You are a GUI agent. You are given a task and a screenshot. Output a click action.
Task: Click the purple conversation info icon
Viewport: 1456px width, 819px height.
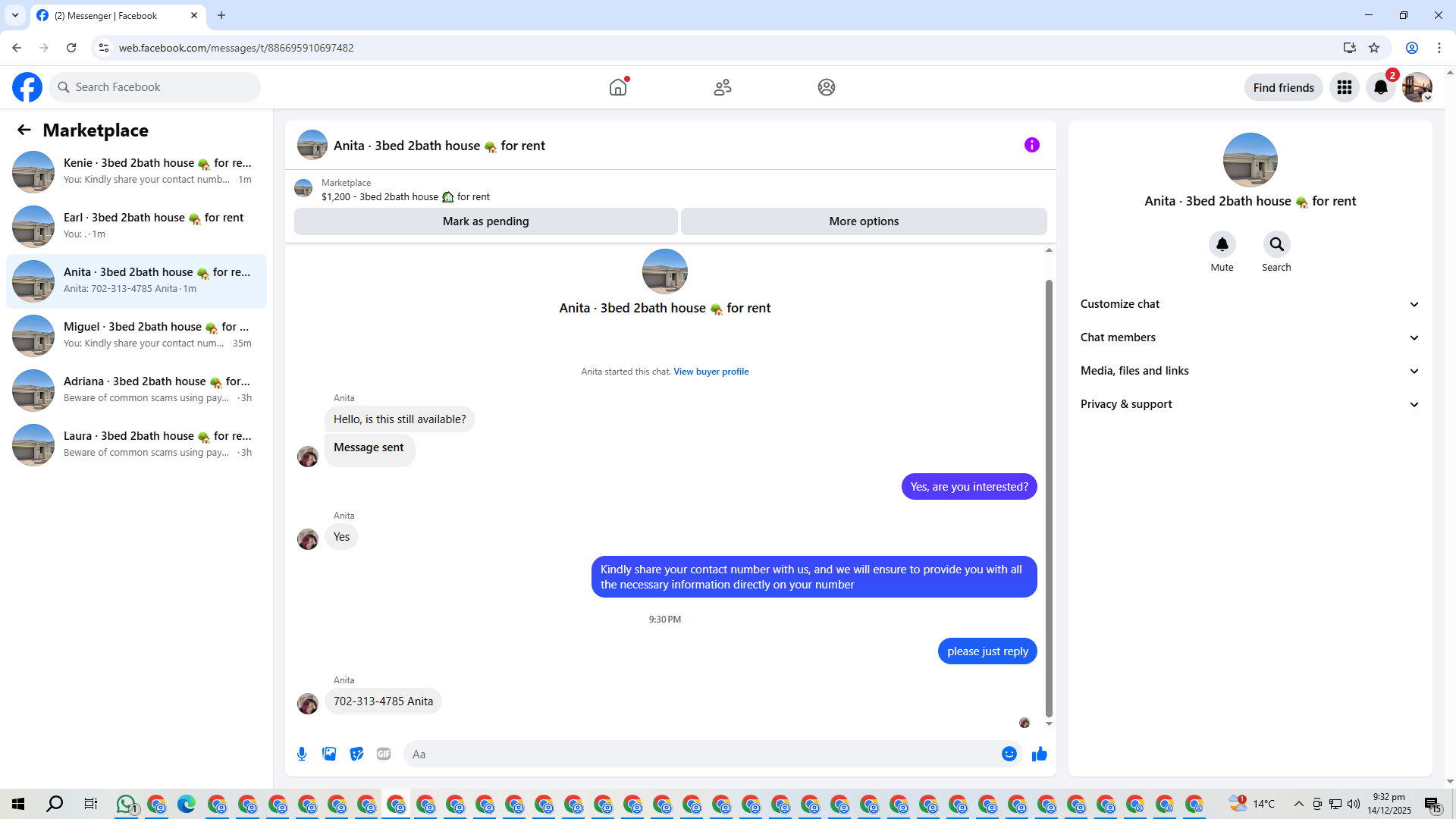coord(1031,145)
